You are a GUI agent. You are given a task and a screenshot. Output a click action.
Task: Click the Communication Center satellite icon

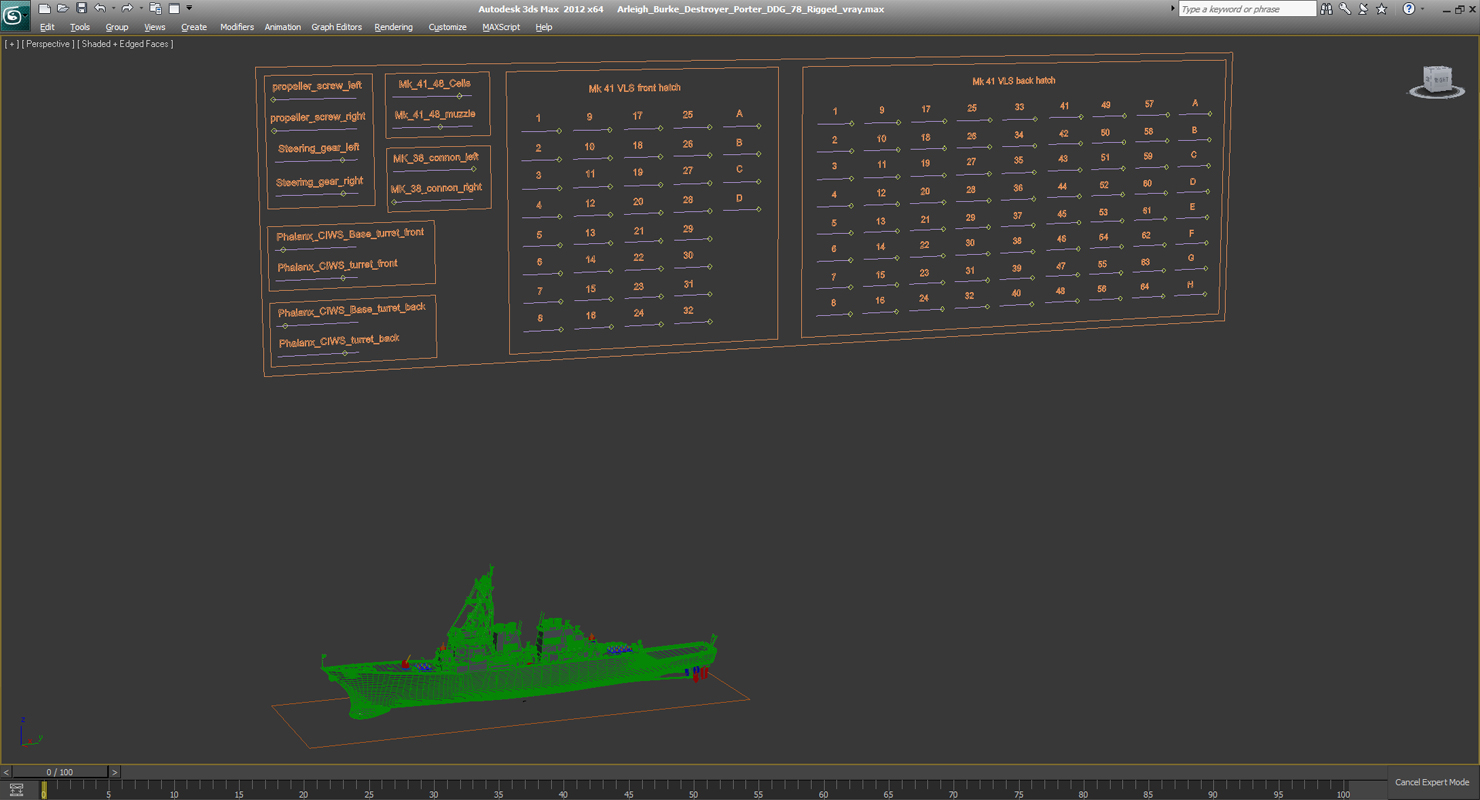(x=1363, y=9)
